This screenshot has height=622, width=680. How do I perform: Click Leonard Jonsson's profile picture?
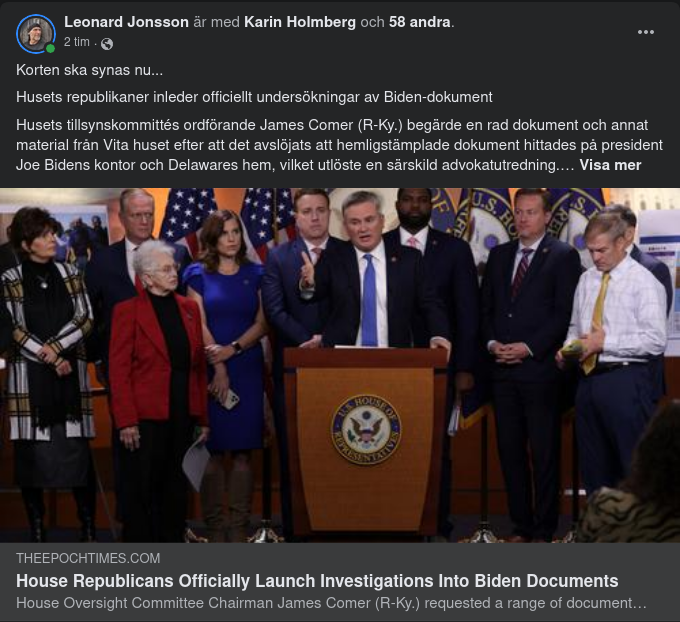(x=36, y=34)
